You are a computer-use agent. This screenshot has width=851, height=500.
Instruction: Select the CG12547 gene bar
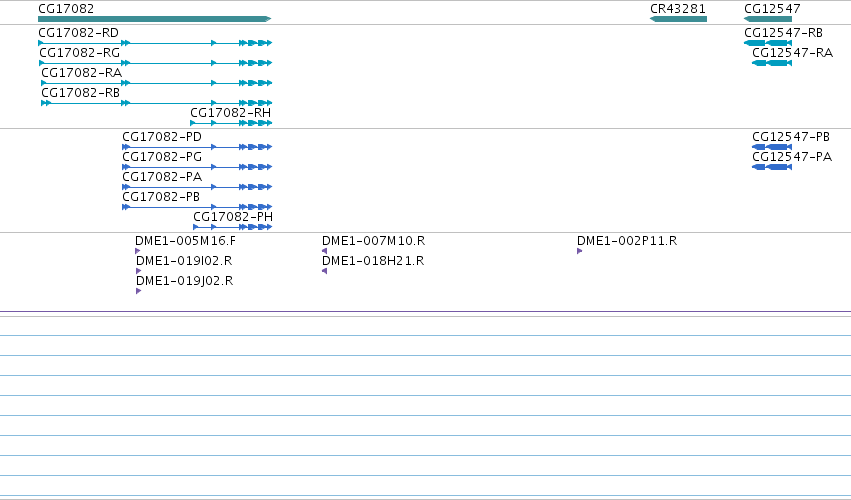coord(768,19)
